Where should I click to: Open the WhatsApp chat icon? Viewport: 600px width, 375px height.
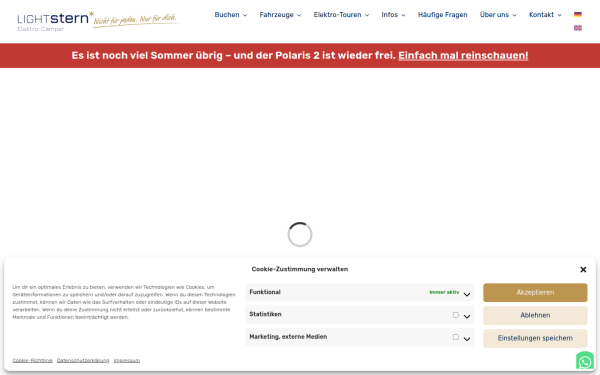pos(585,361)
